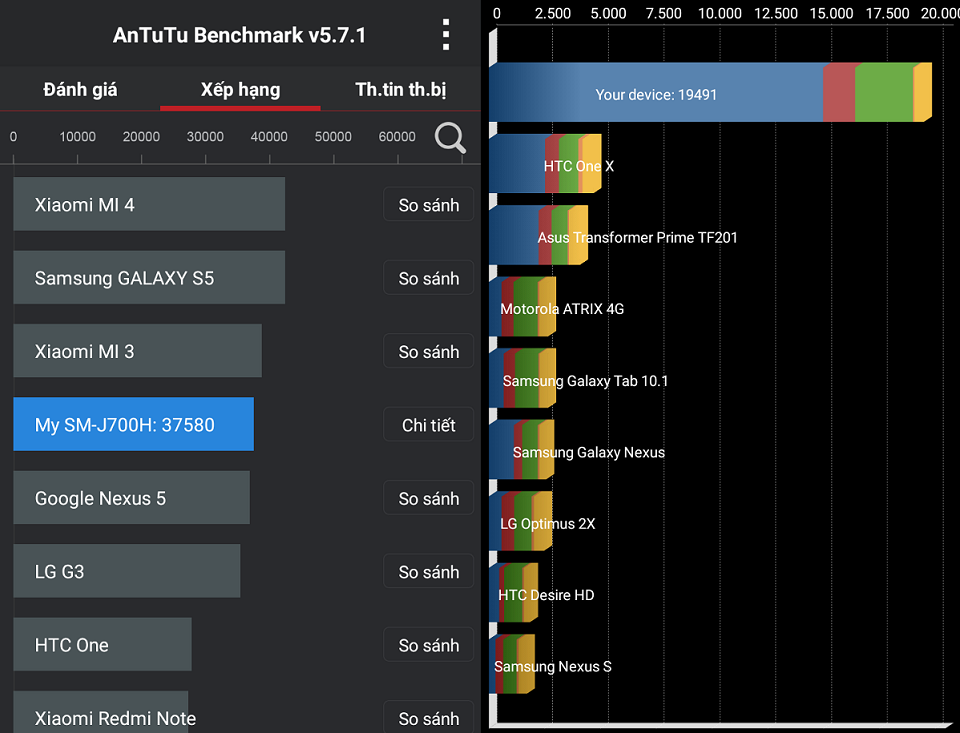Click the Xiaomi Redmi Note ranking bar
The height and width of the screenshot is (733, 960).
click(100, 712)
